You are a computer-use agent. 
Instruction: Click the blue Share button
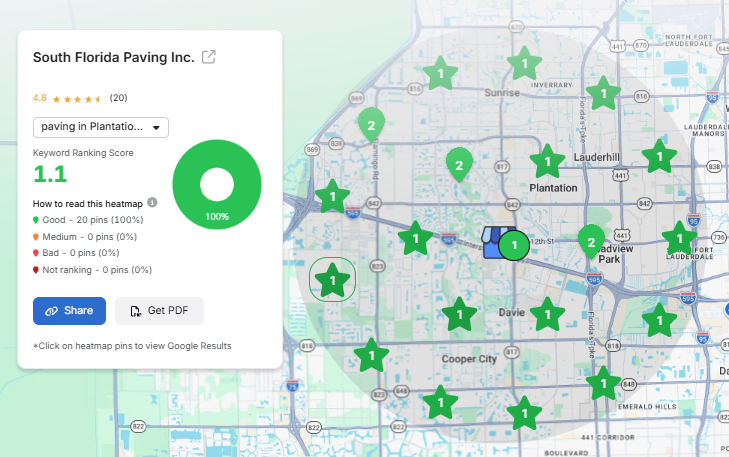click(69, 311)
